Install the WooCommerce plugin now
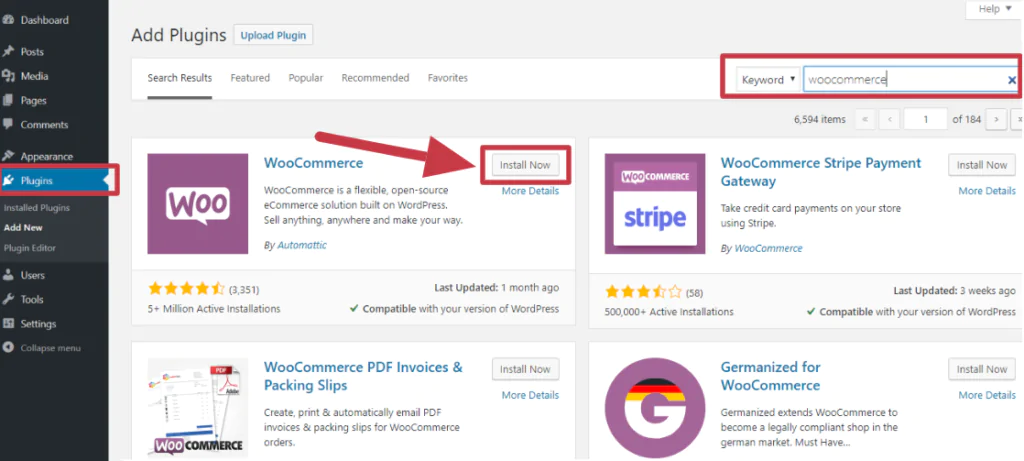1024x461 pixels. point(525,165)
